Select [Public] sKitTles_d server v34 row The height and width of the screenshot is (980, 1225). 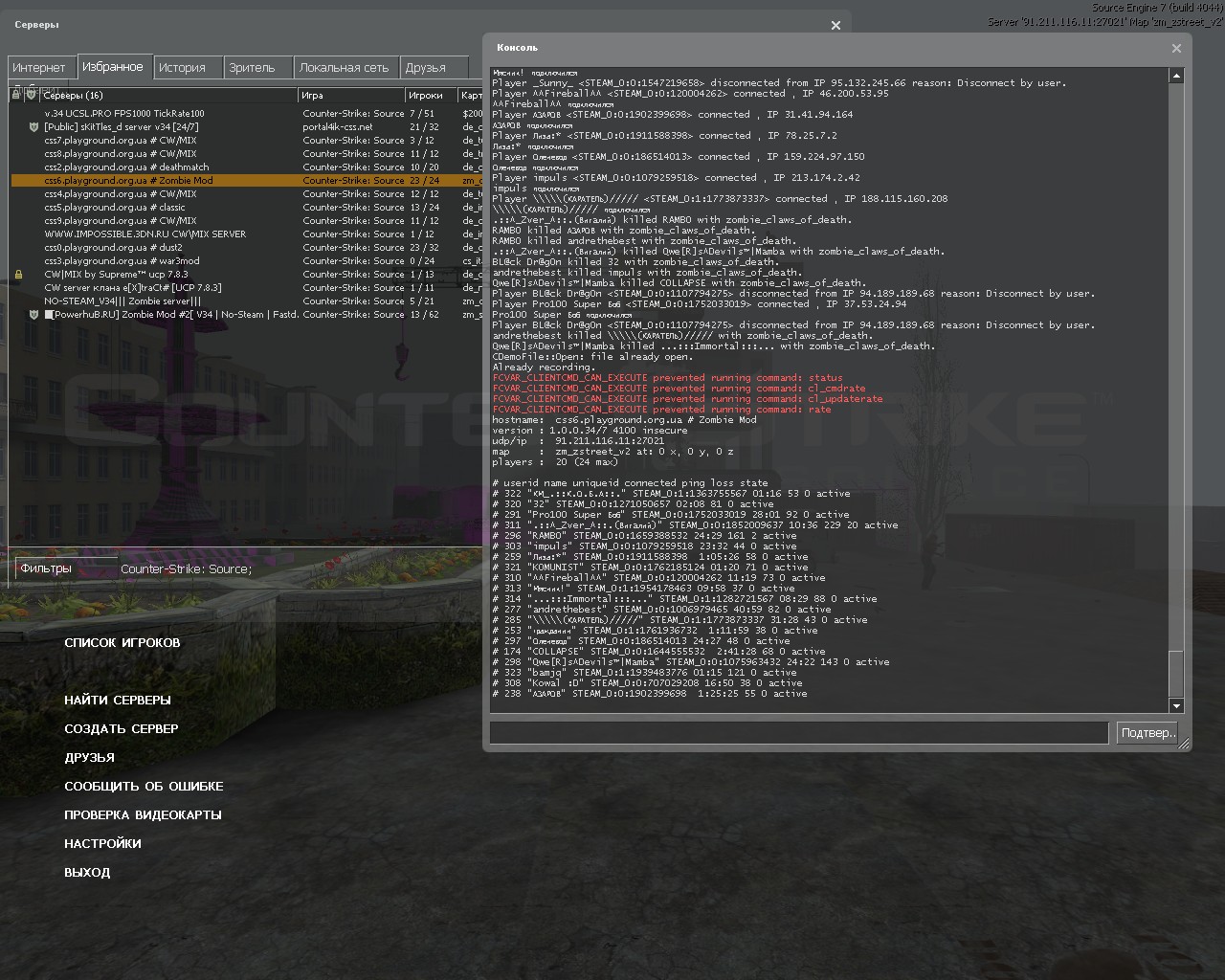click(247, 126)
